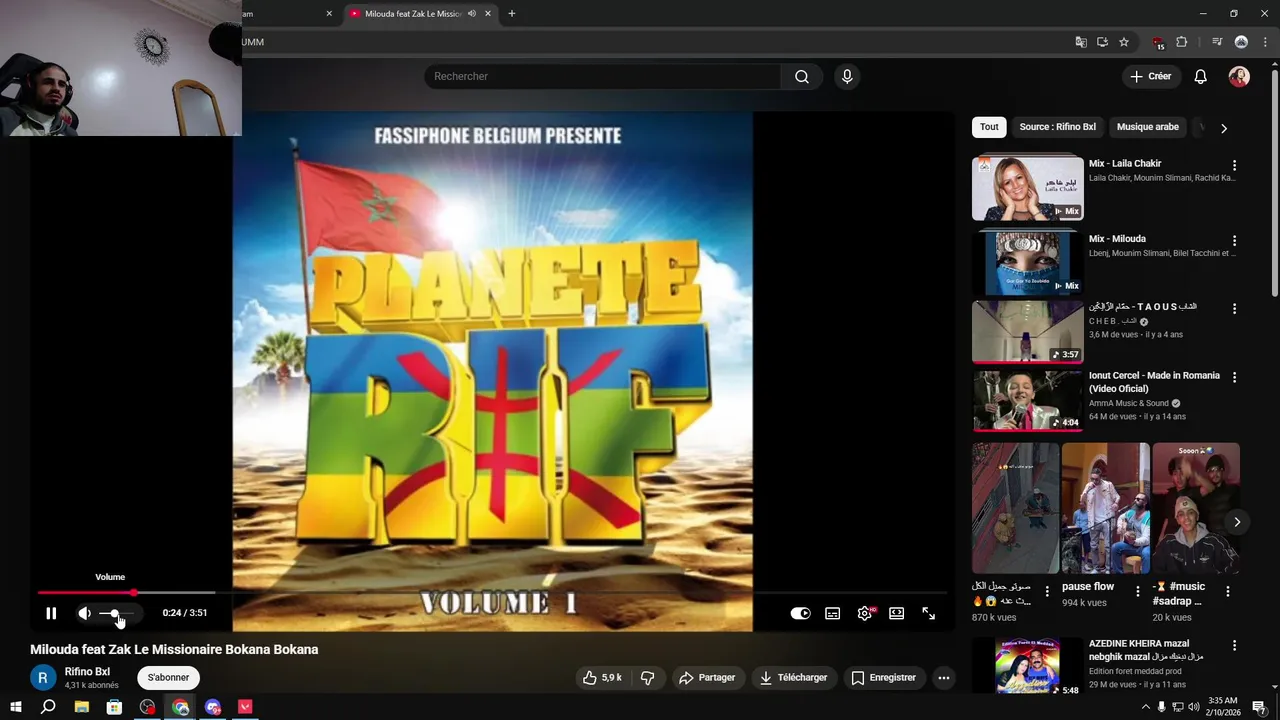The image size is (1280, 720).
Task: Click the Partager button
Action: point(707,677)
